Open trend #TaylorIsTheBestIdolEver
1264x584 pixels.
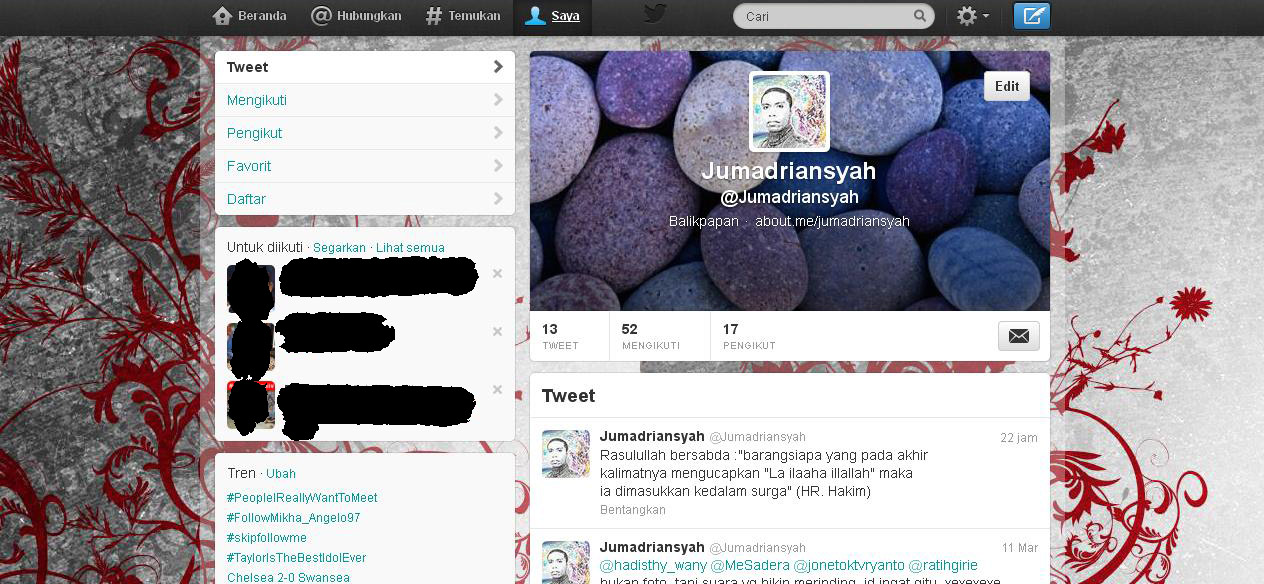point(297,558)
